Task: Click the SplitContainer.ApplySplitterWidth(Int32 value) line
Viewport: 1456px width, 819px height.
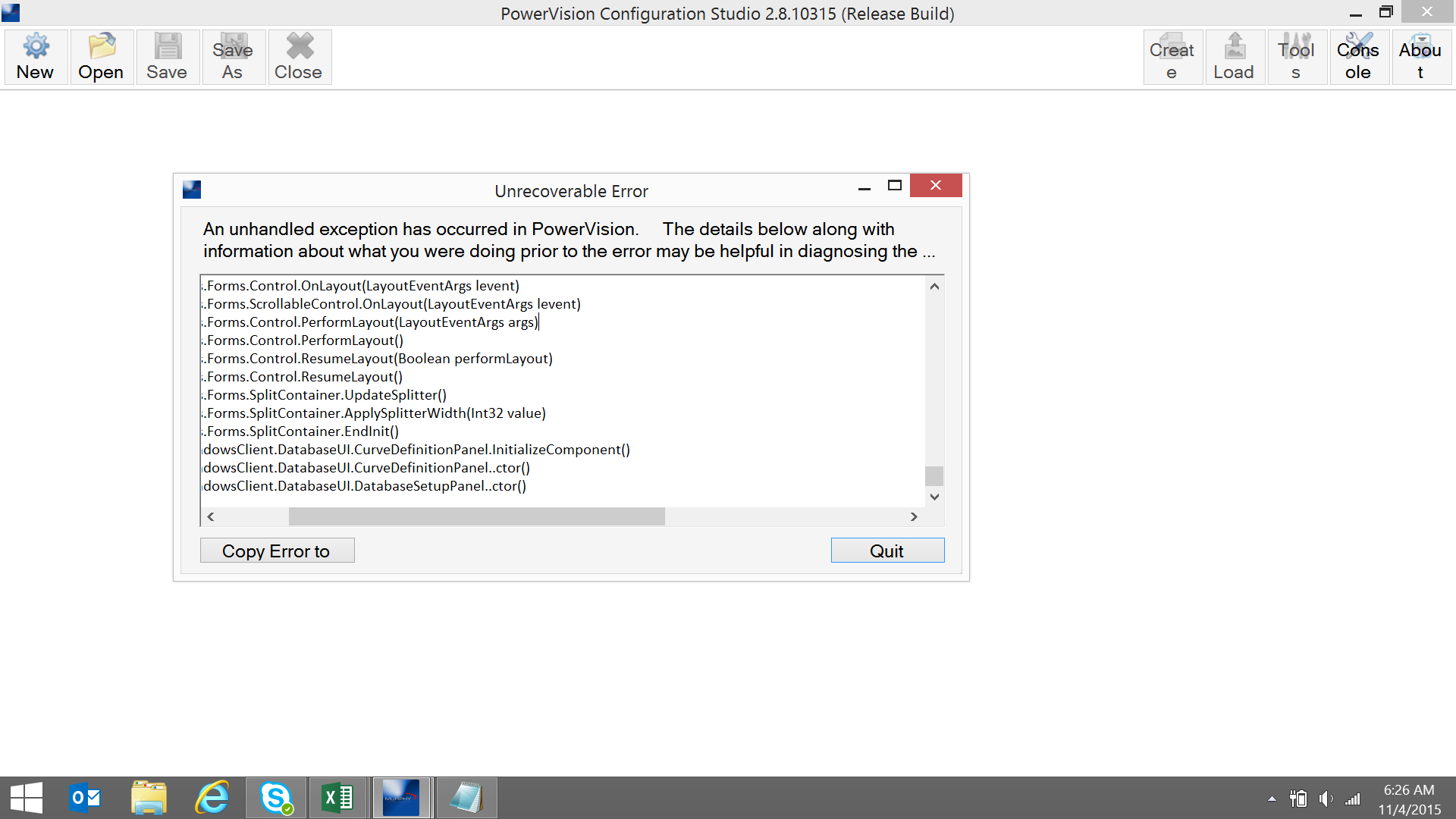Action: coord(374,413)
